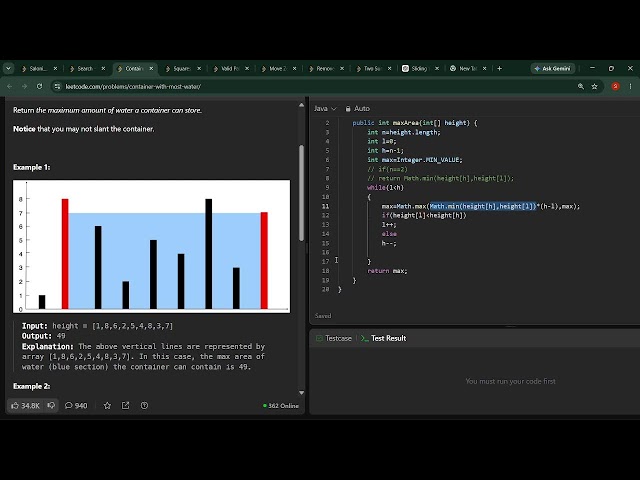The width and height of the screenshot is (640, 480).
Task: Click the Example 1 container diagram image
Action: (151, 247)
